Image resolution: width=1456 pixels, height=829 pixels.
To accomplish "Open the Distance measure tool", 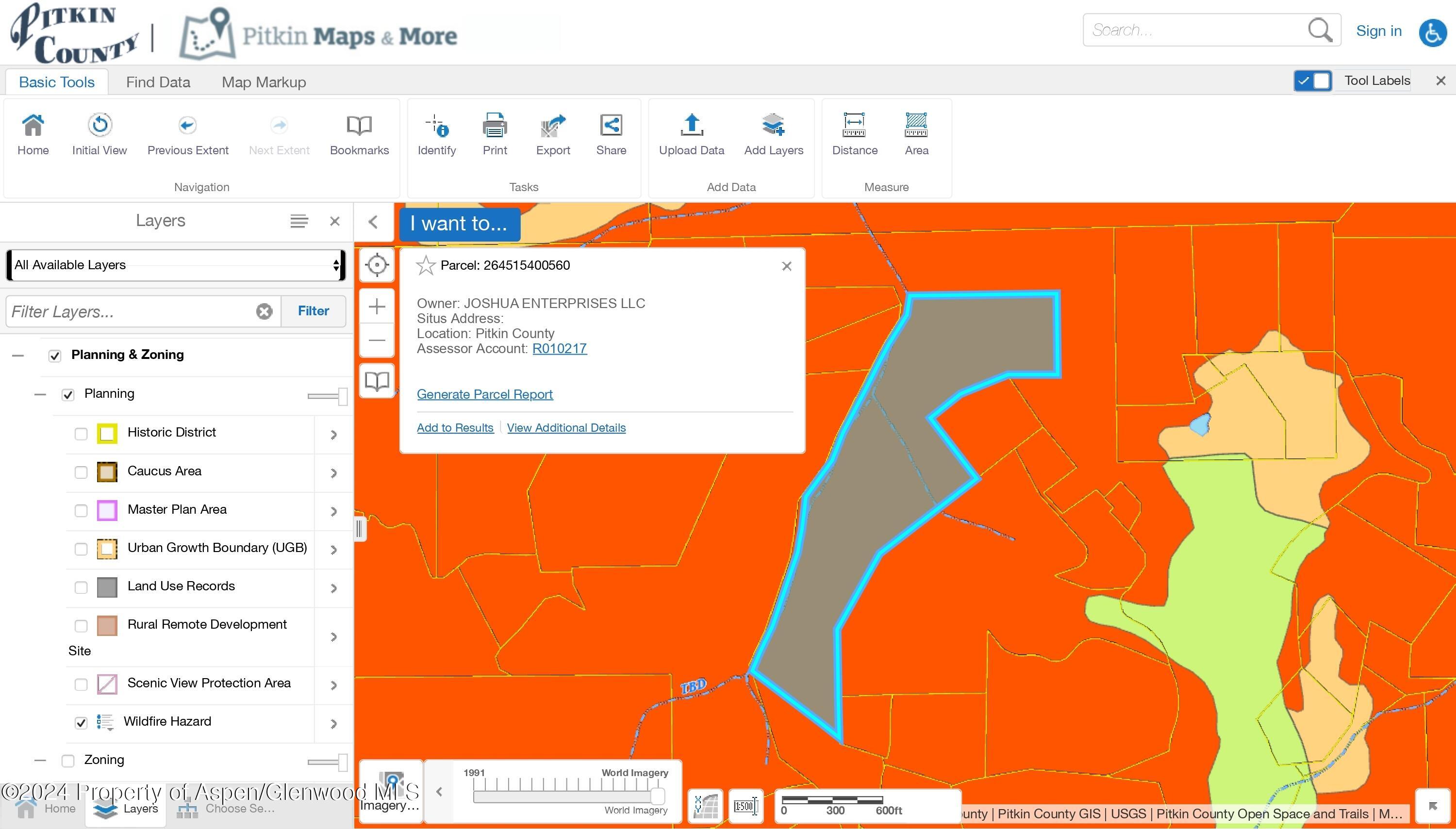I will [x=854, y=126].
